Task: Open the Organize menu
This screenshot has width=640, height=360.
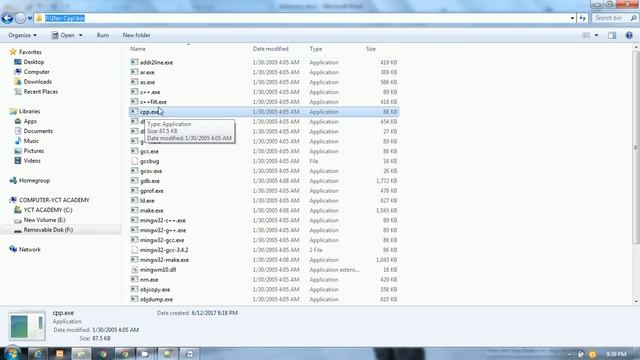Action: (x=22, y=36)
